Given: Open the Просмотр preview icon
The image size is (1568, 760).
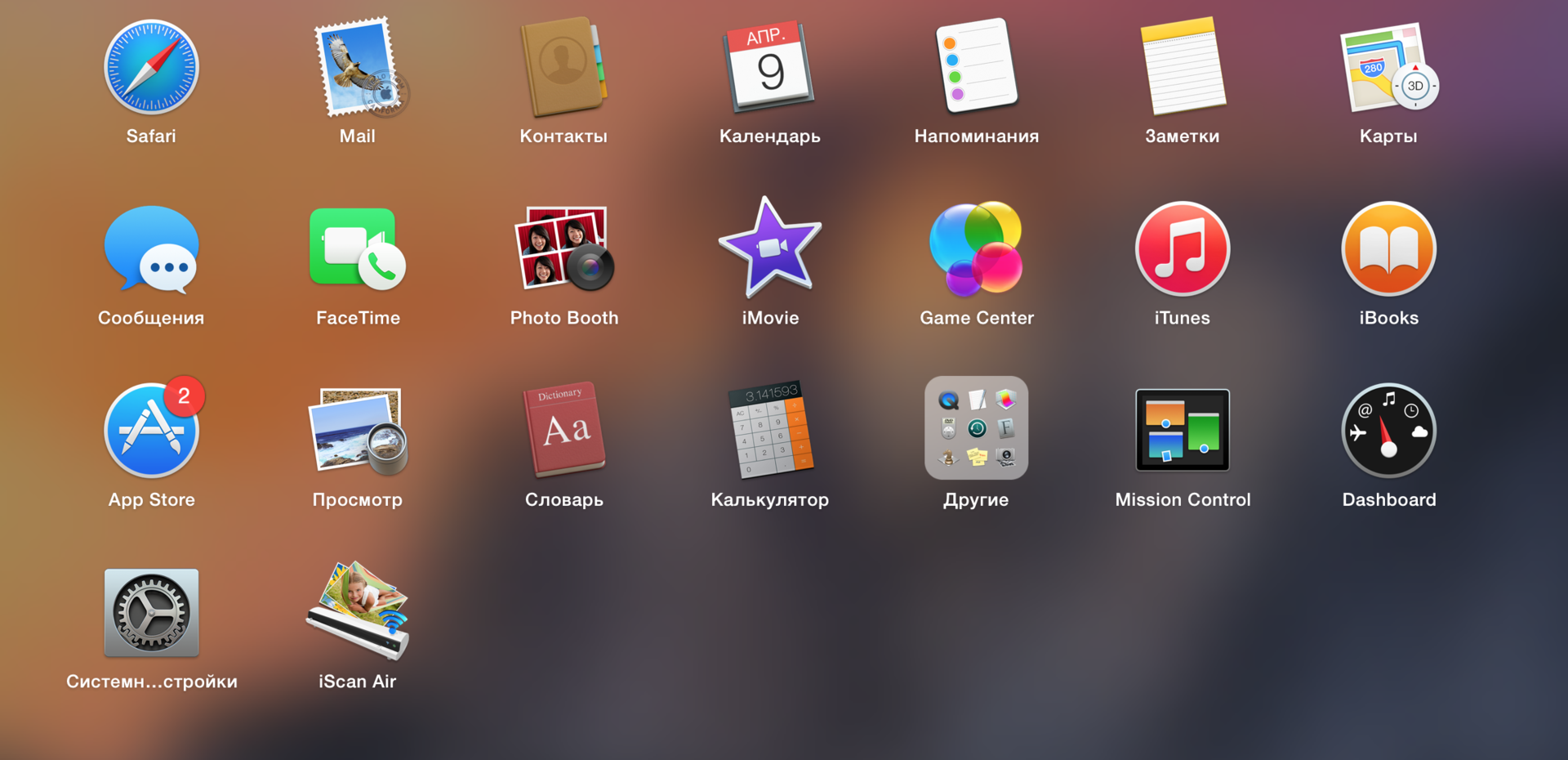Looking at the screenshot, I should [x=358, y=431].
